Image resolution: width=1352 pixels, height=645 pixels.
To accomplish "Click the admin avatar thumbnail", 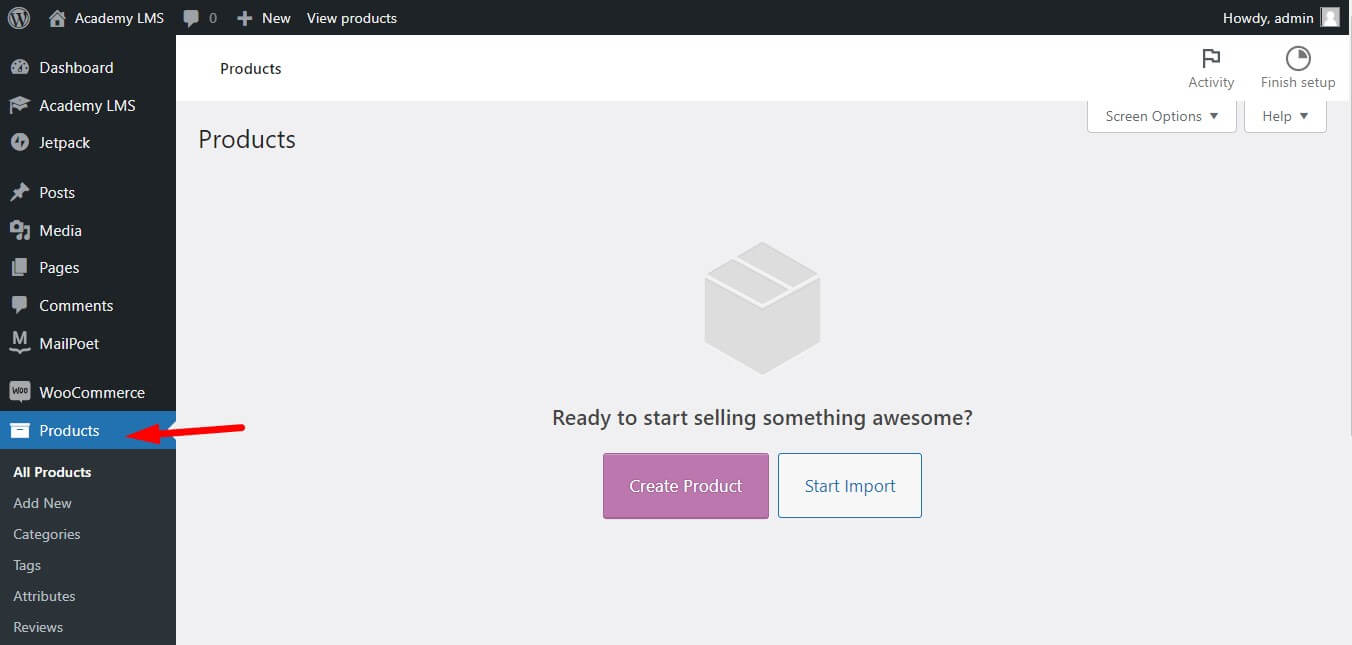I will coord(1330,17).
